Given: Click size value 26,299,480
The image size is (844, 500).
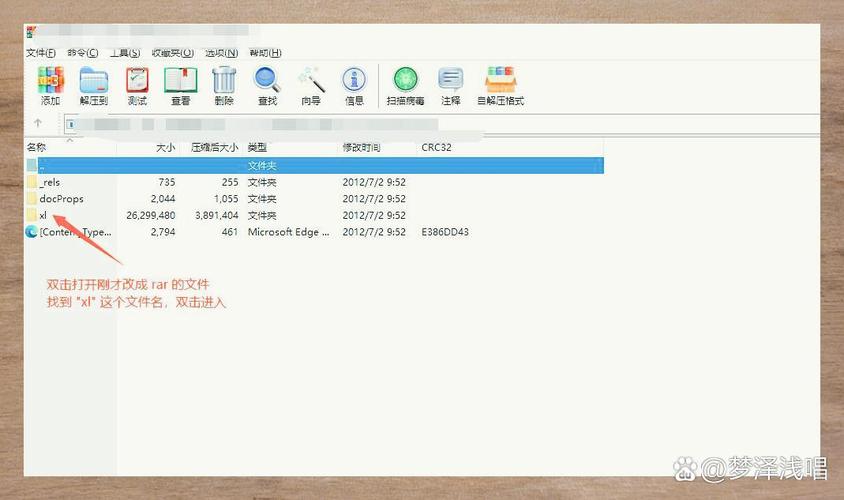Looking at the screenshot, I should click(x=151, y=215).
